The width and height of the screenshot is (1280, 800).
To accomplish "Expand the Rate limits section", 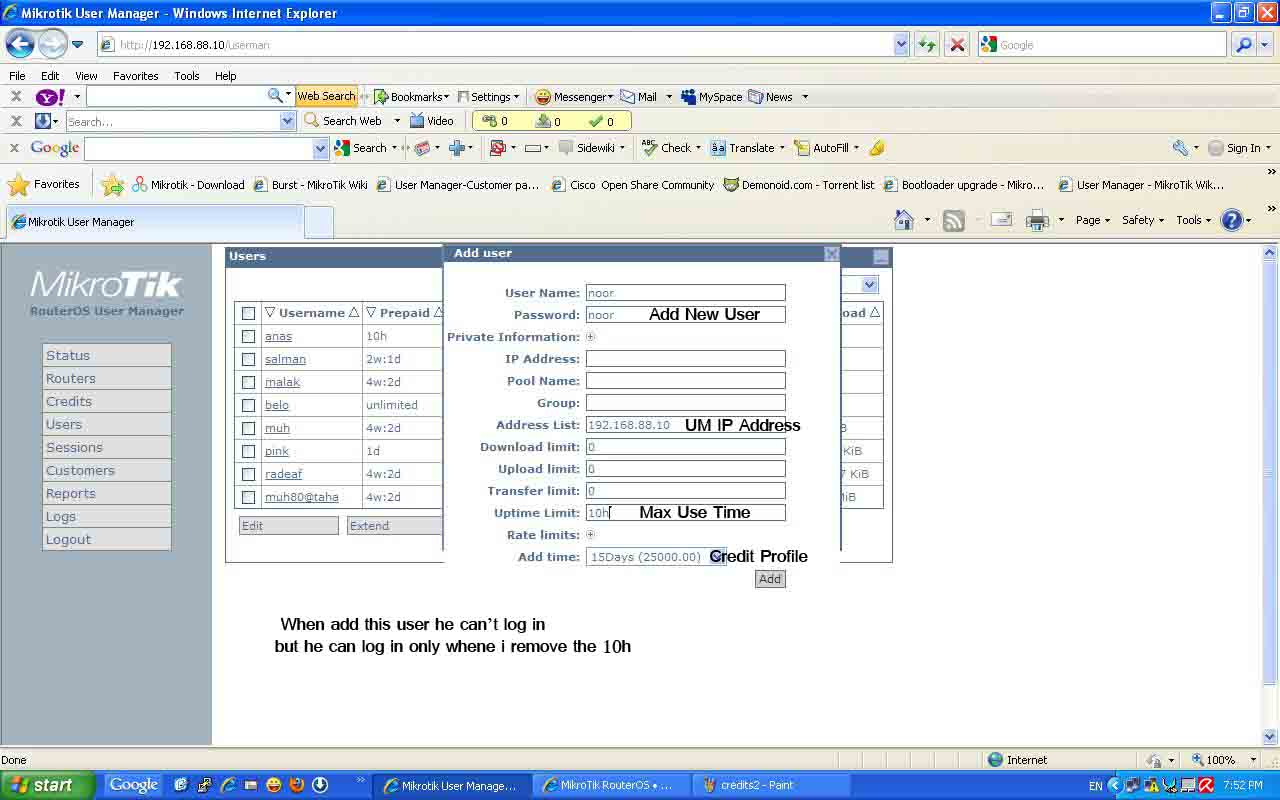I will point(590,535).
